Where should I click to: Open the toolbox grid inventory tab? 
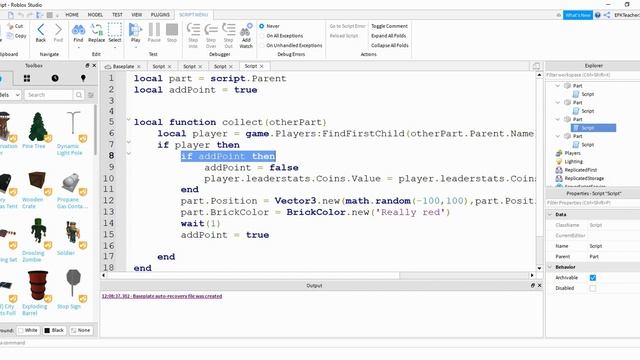[27, 78]
